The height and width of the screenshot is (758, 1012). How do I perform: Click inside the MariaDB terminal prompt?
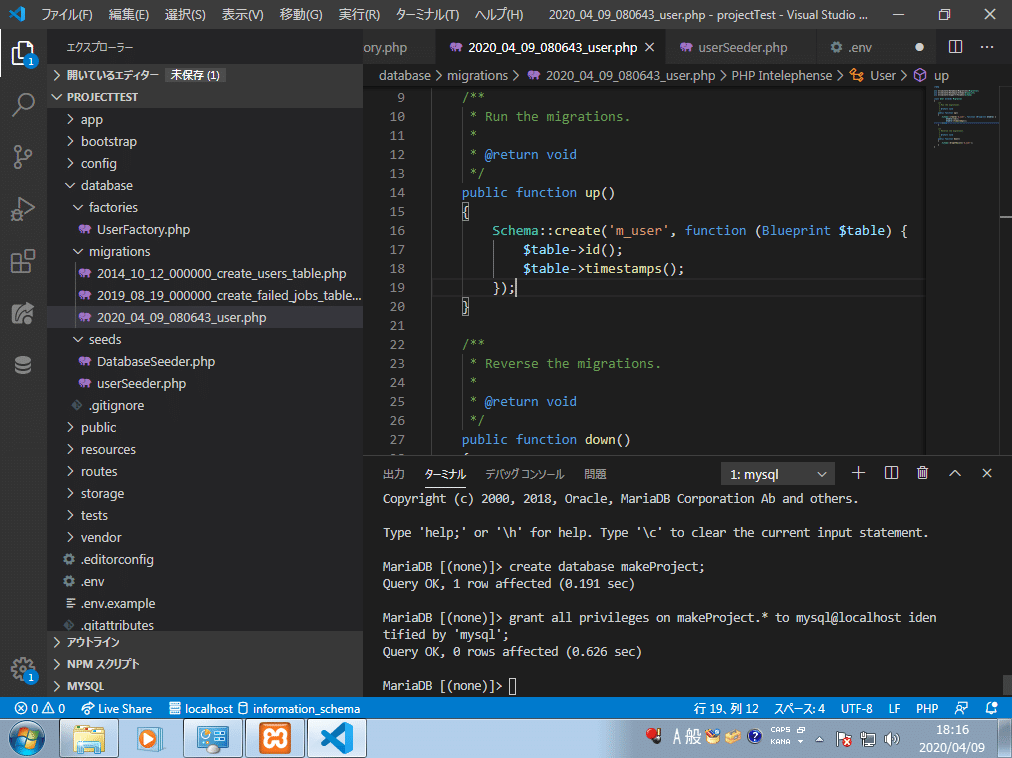[512, 686]
